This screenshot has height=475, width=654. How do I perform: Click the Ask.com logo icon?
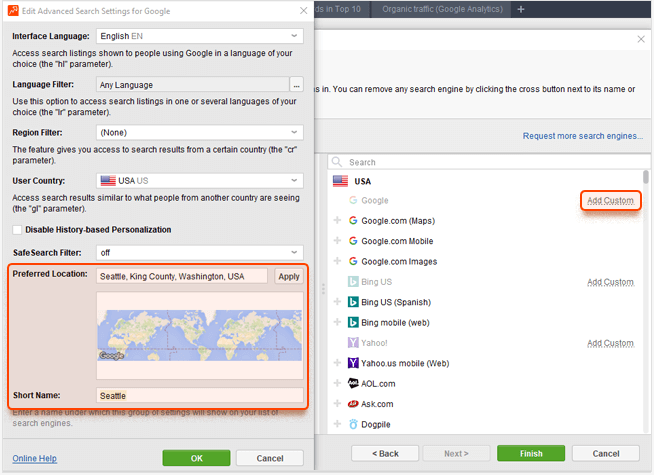click(353, 404)
